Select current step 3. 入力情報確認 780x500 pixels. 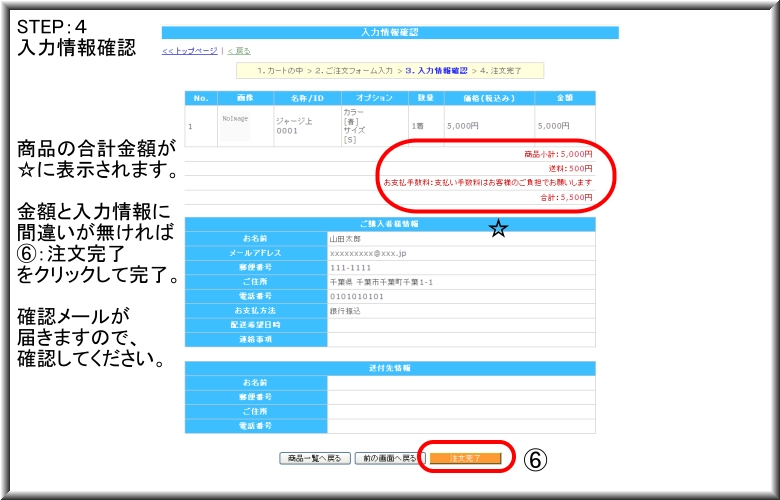pos(436,71)
